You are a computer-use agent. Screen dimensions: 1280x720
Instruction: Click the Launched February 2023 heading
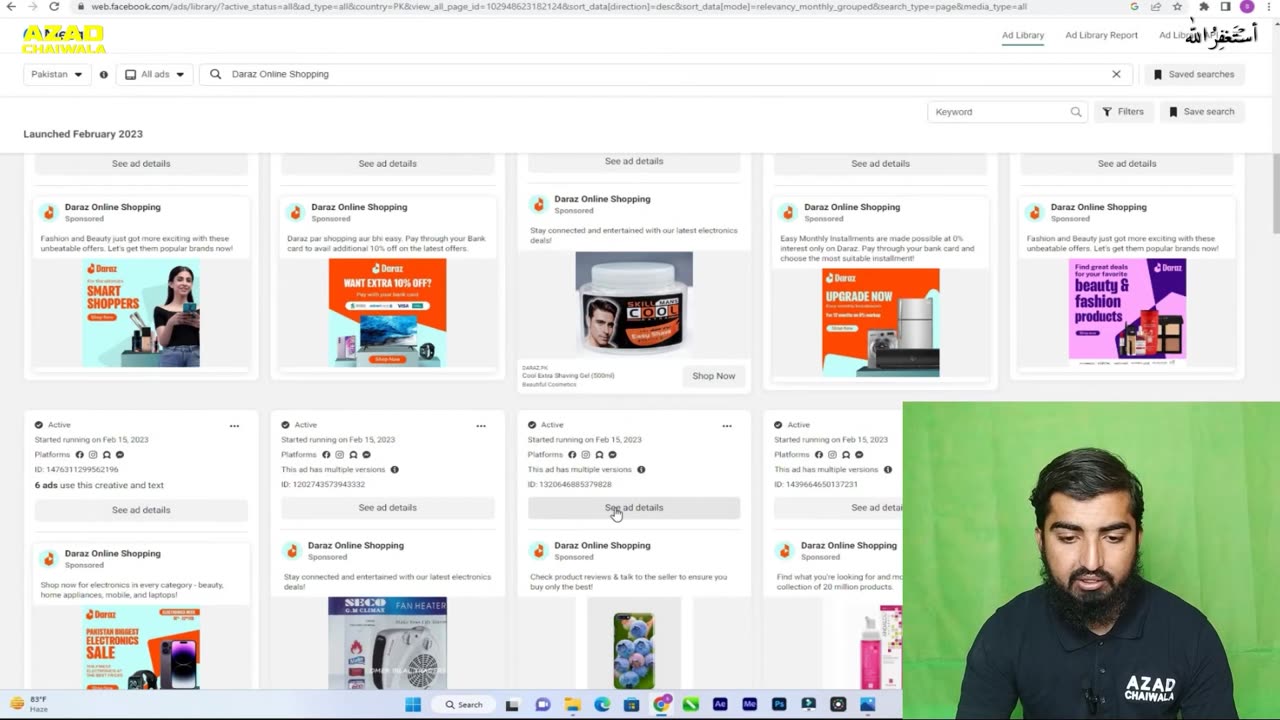[83, 134]
